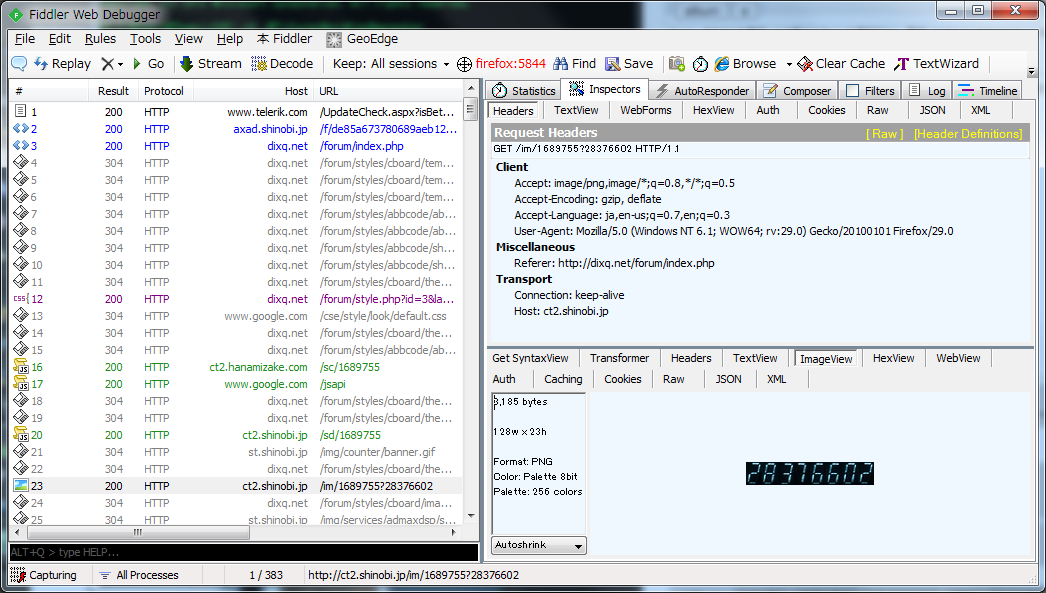Click the Save sessions icon
The width and height of the screenshot is (1046, 593).
(x=613, y=64)
